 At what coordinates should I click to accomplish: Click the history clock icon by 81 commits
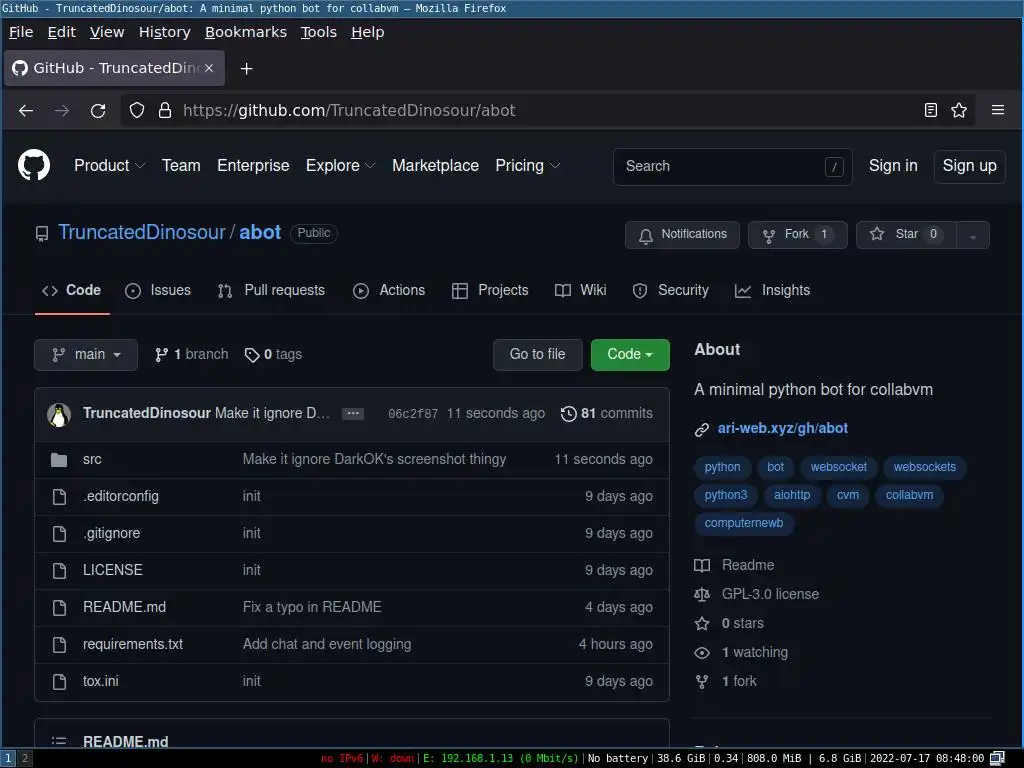(569, 413)
